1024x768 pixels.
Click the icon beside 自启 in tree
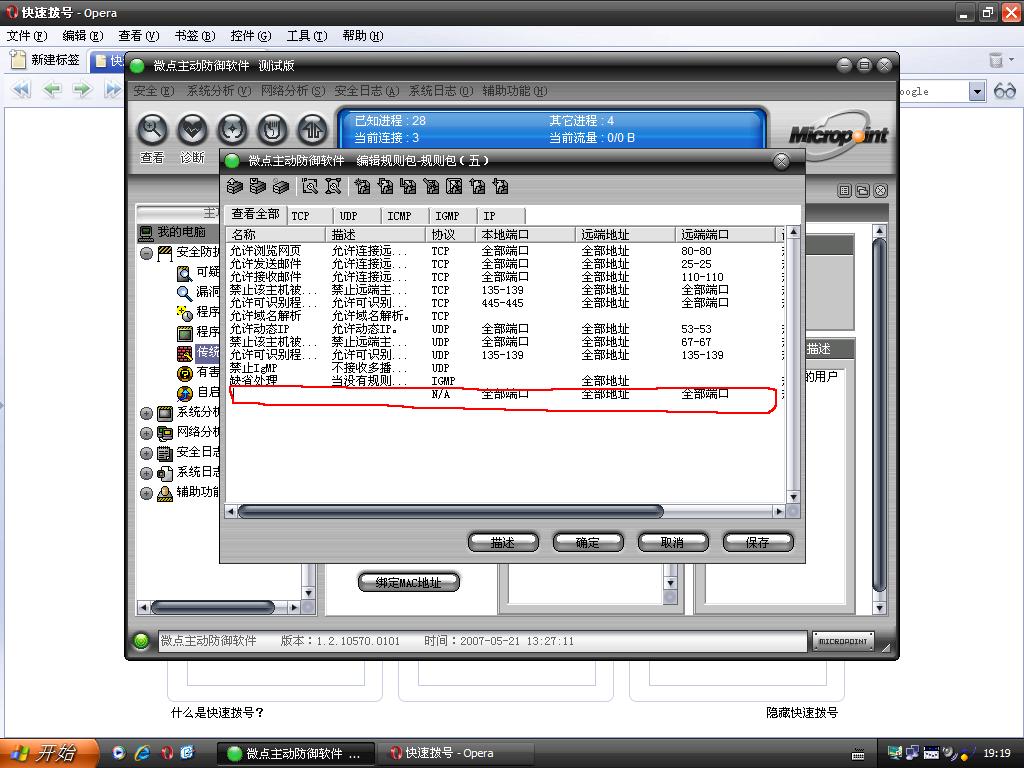coord(185,393)
